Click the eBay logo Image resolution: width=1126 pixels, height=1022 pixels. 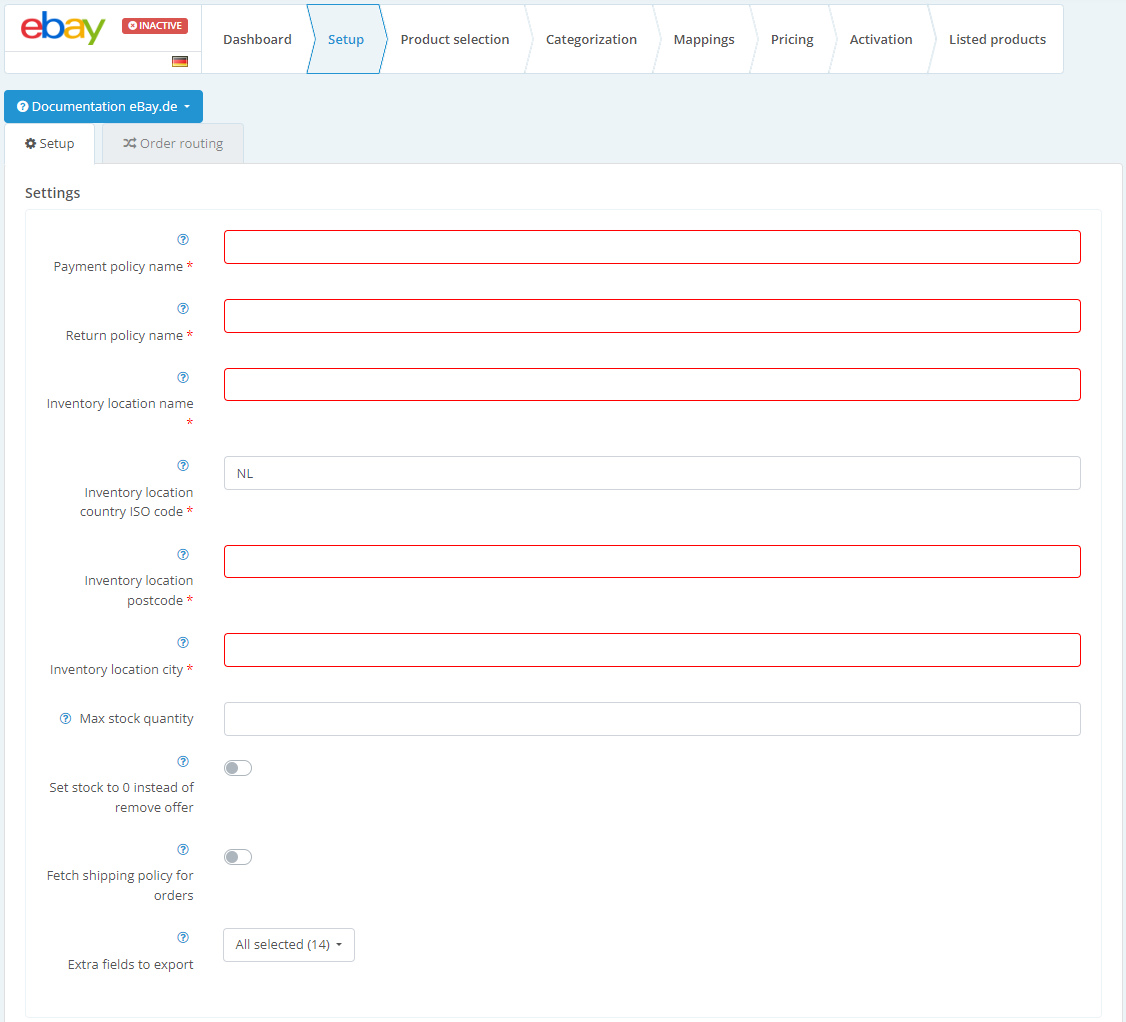[x=63, y=28]
